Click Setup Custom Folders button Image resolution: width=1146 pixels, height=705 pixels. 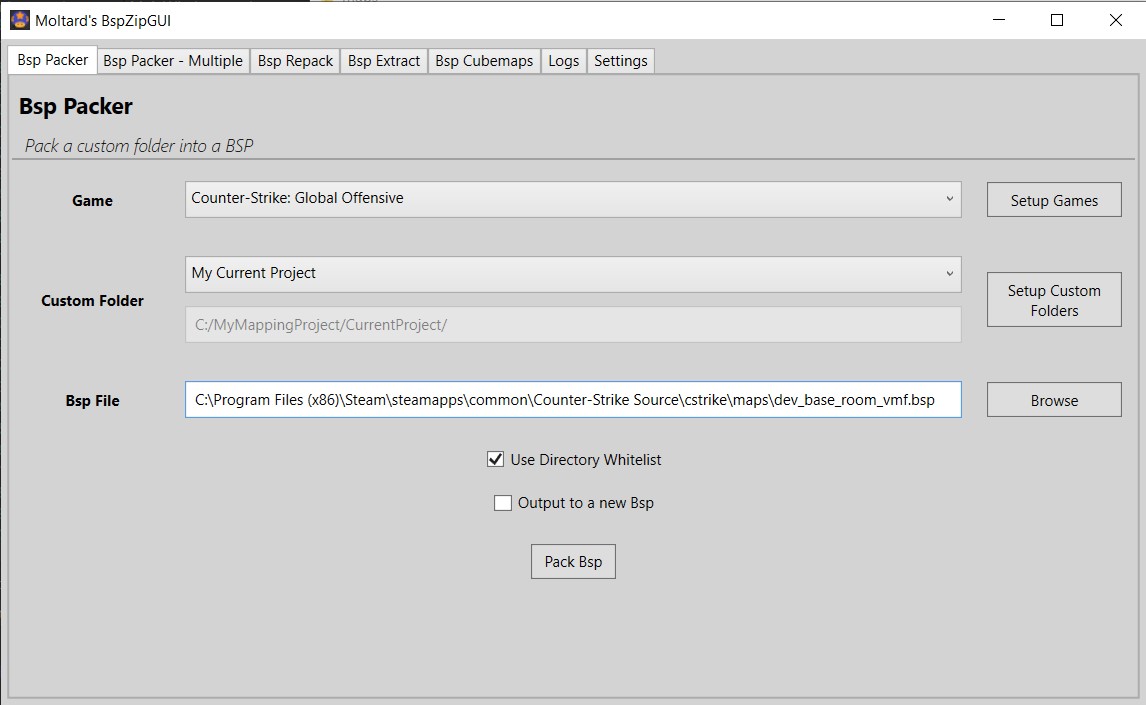pyautogui.click(x=1054, y=300)
